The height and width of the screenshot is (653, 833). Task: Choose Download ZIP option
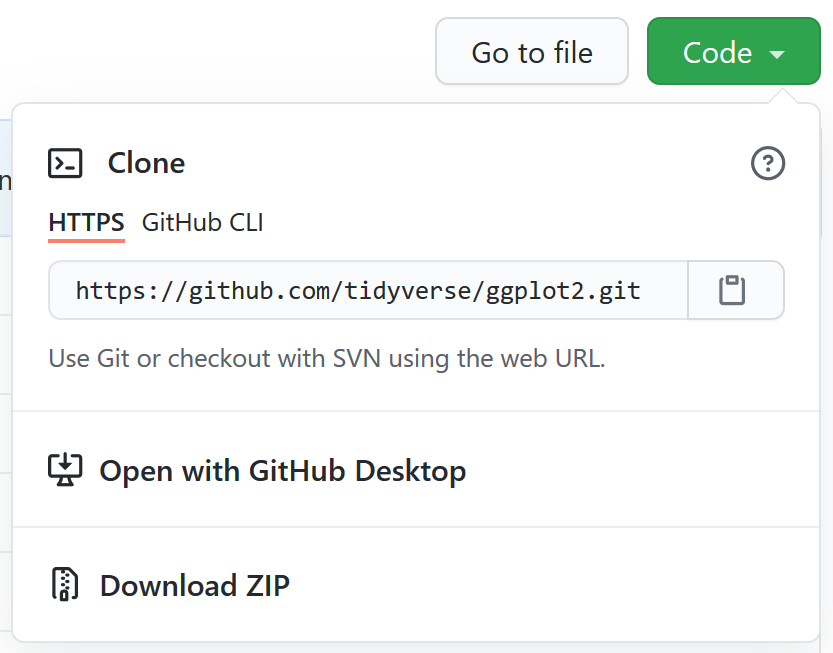(416, 585)
